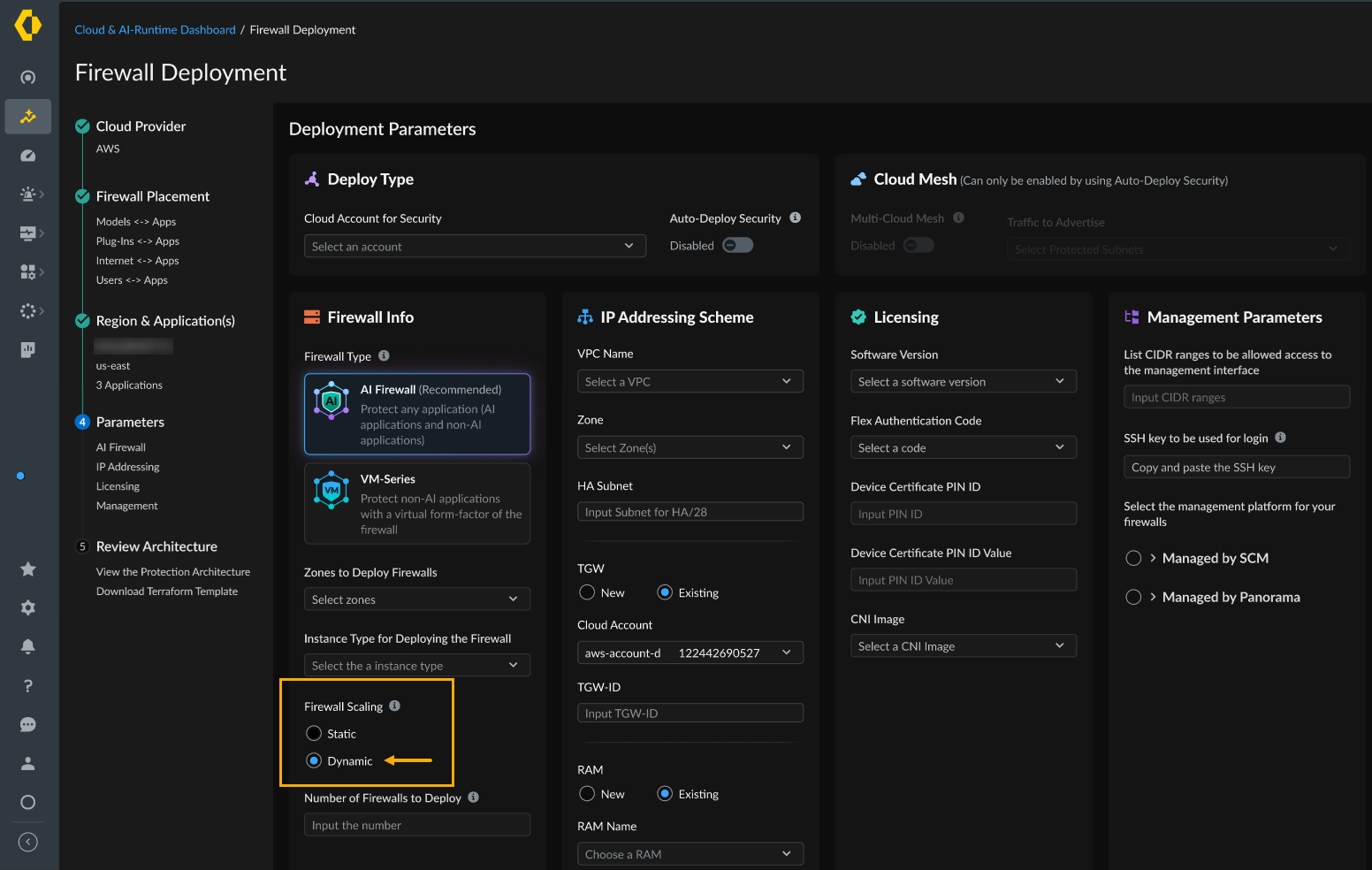The height and width of the screenshot is (870, 1372).
Task: Click the help question mark icon
Action: 28,686
